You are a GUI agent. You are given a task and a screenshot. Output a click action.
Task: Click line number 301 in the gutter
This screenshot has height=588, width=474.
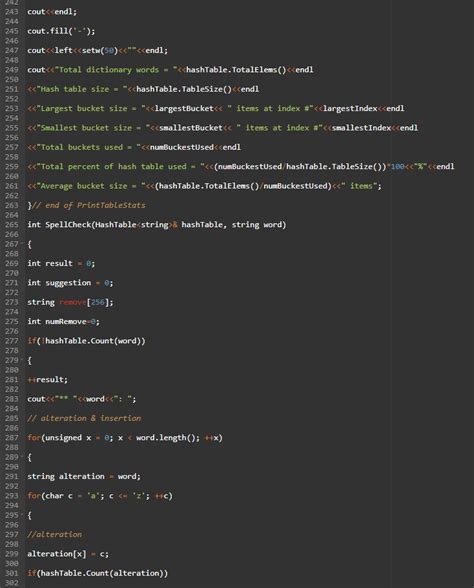12,573
